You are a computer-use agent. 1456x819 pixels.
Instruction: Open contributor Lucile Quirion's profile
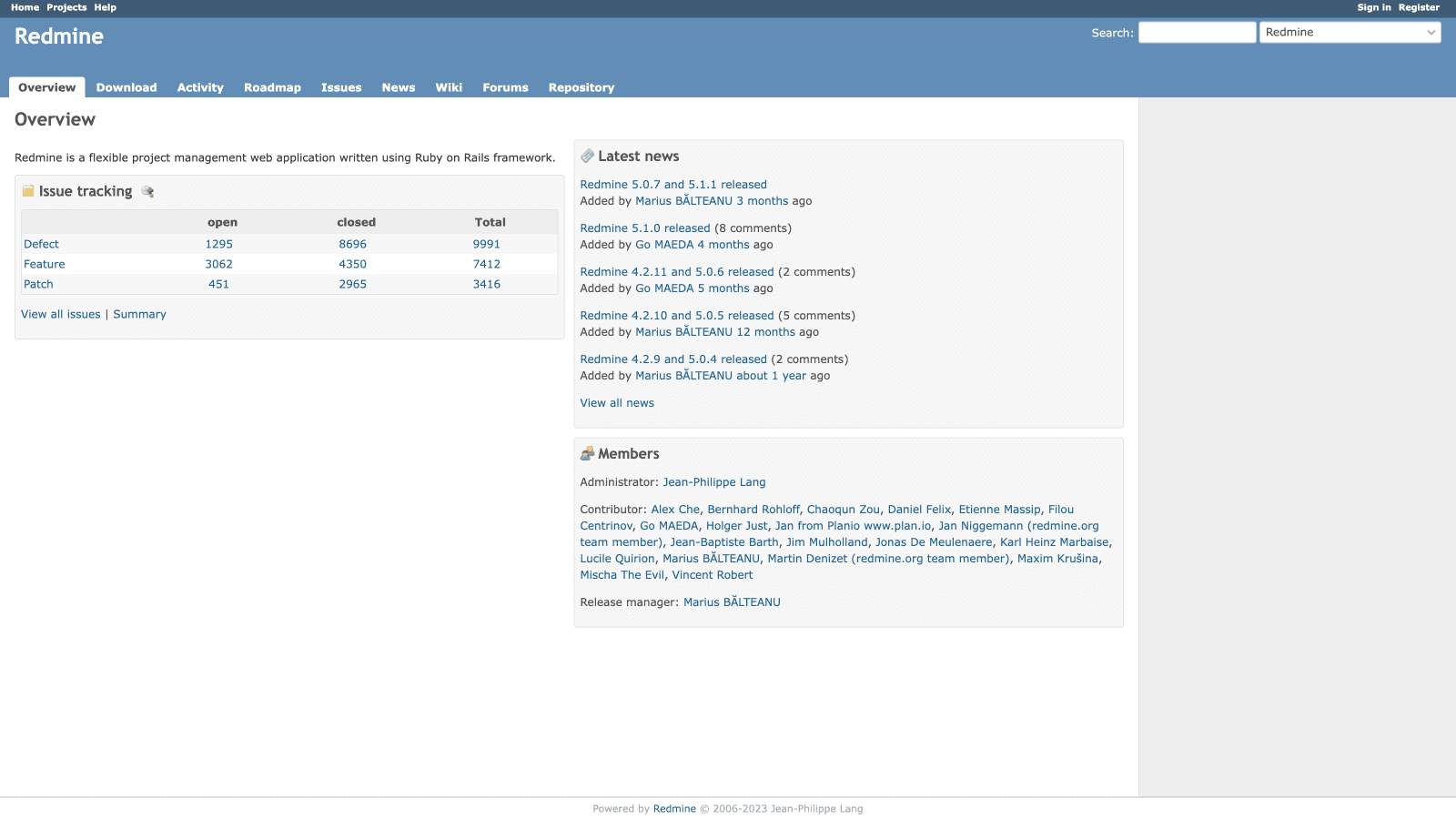(617, 559)
